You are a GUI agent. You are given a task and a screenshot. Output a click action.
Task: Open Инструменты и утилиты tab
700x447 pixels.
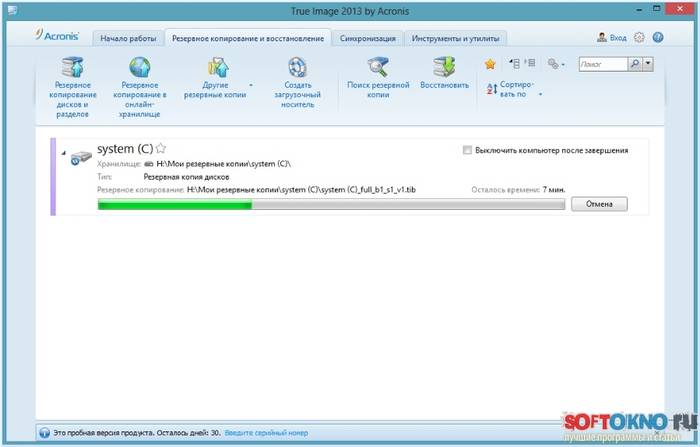[x=455, y=38]
